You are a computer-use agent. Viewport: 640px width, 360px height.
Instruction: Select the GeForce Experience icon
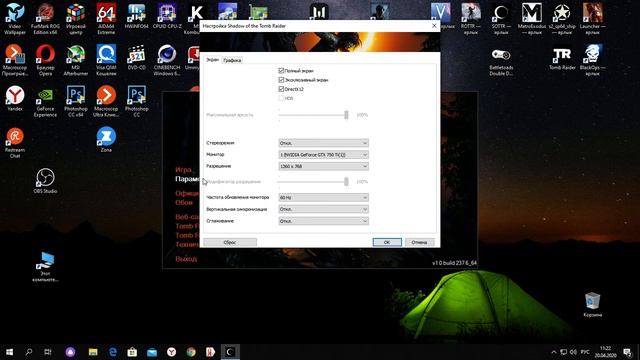[x=45, y=101]
